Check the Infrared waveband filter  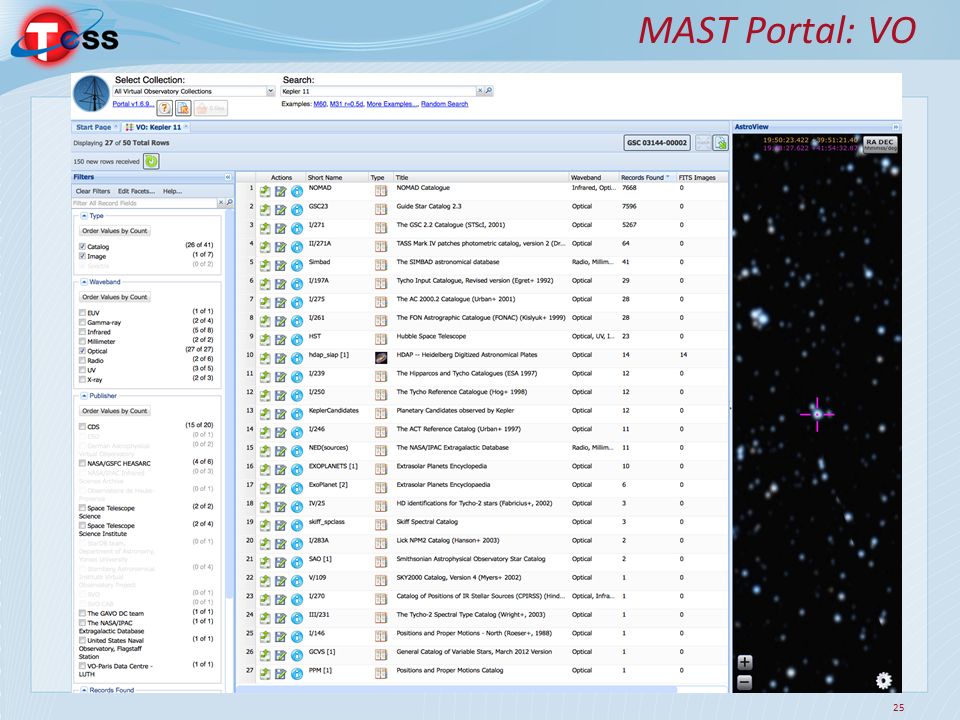coord(82,332)
